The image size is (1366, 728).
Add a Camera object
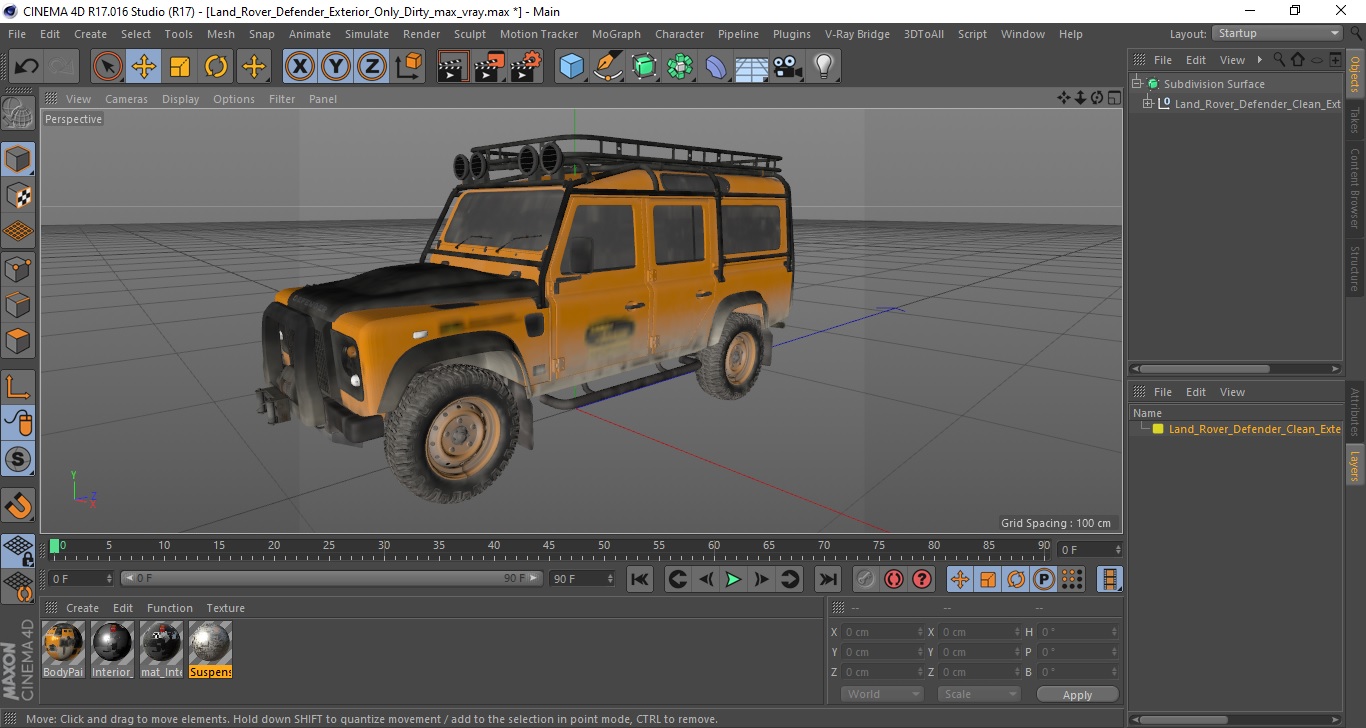pos(788,67)
